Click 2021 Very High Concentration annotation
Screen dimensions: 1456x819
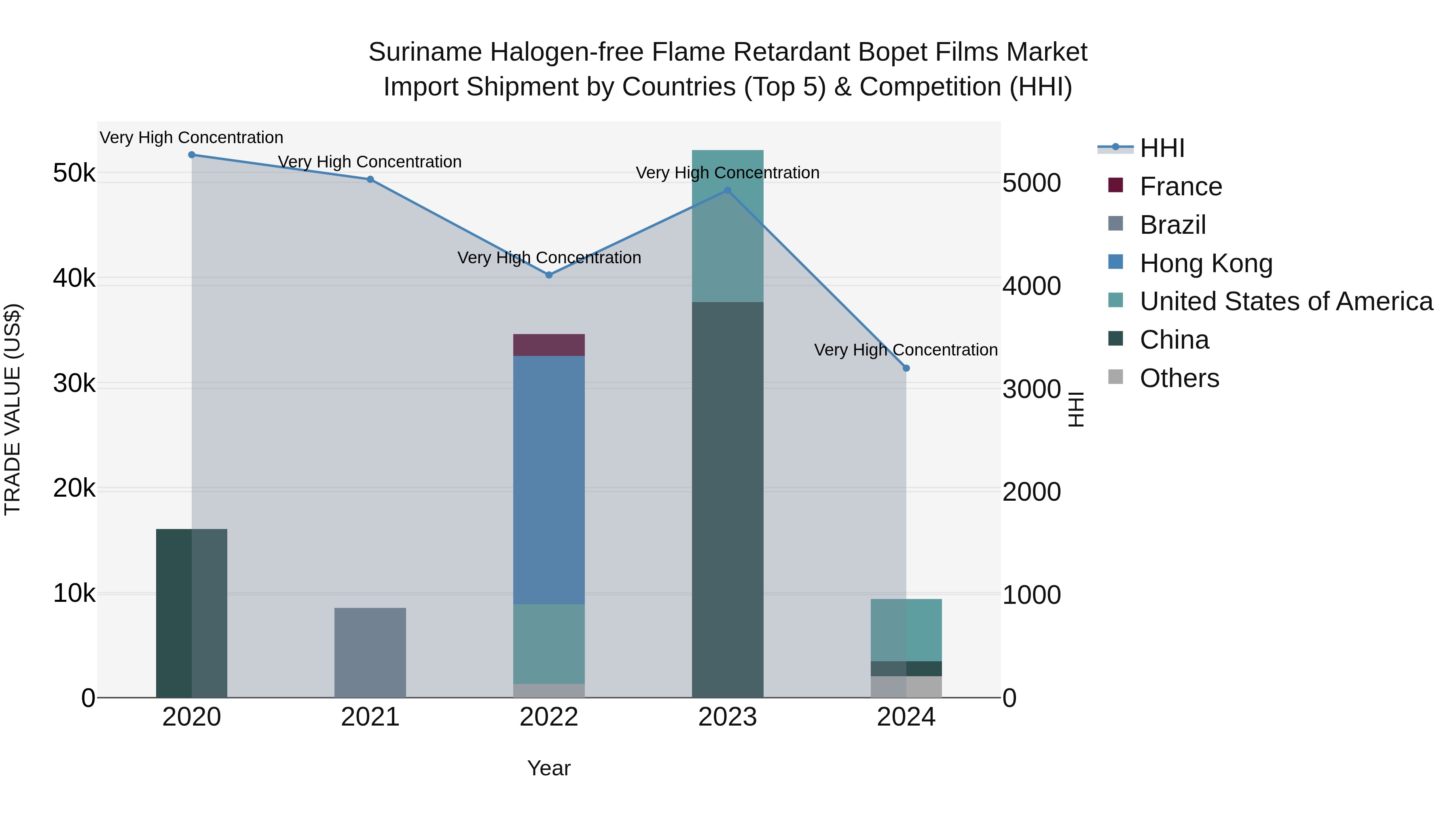[x=370, y=162]
